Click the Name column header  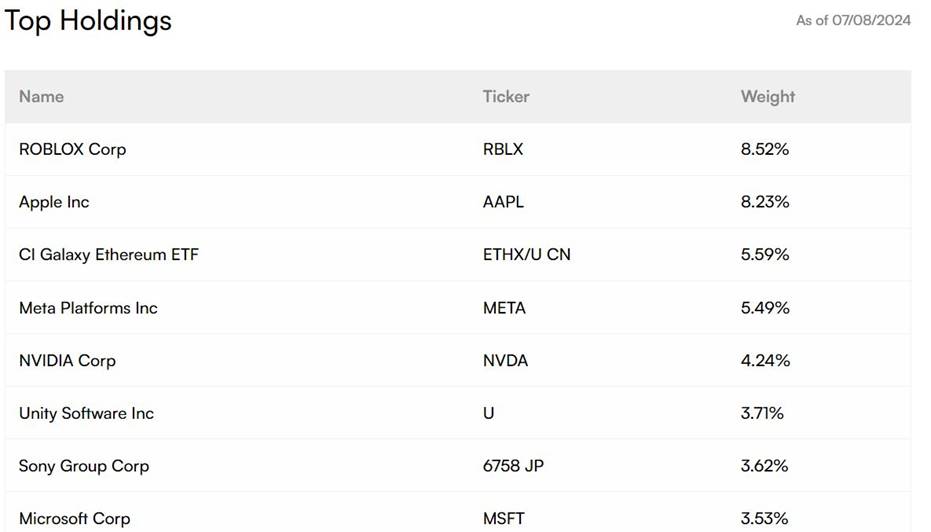[41, 96]
